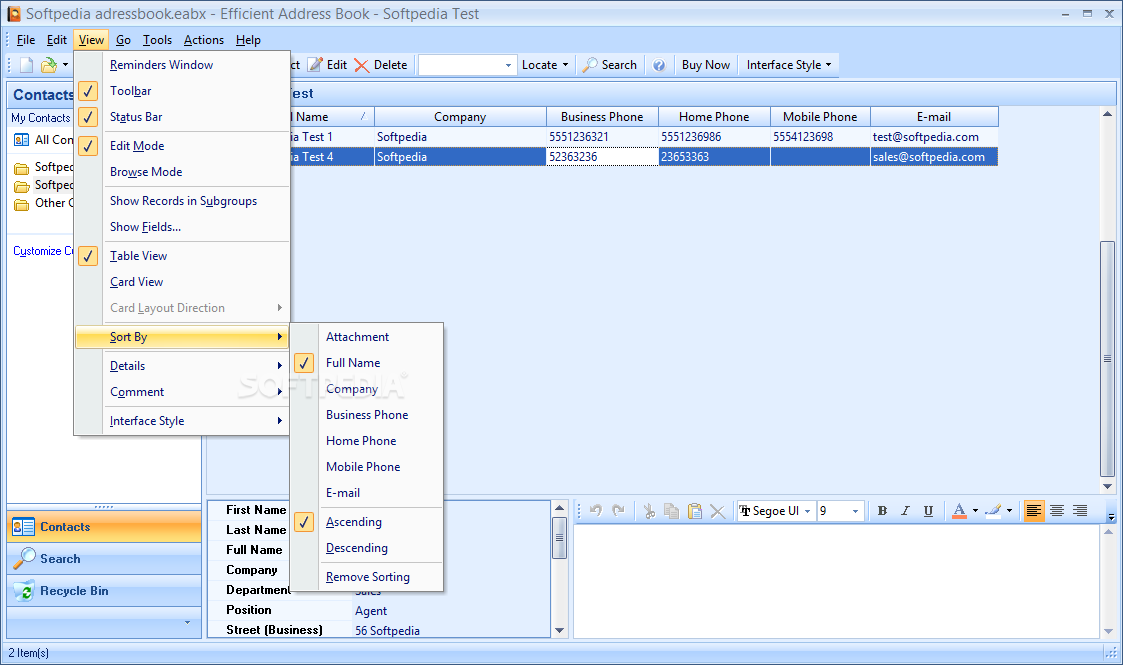The width and height of the screenshot is (1123, 665).
Task: Click the Undo icon in the comment editor
Action: [x=596, y=510]
